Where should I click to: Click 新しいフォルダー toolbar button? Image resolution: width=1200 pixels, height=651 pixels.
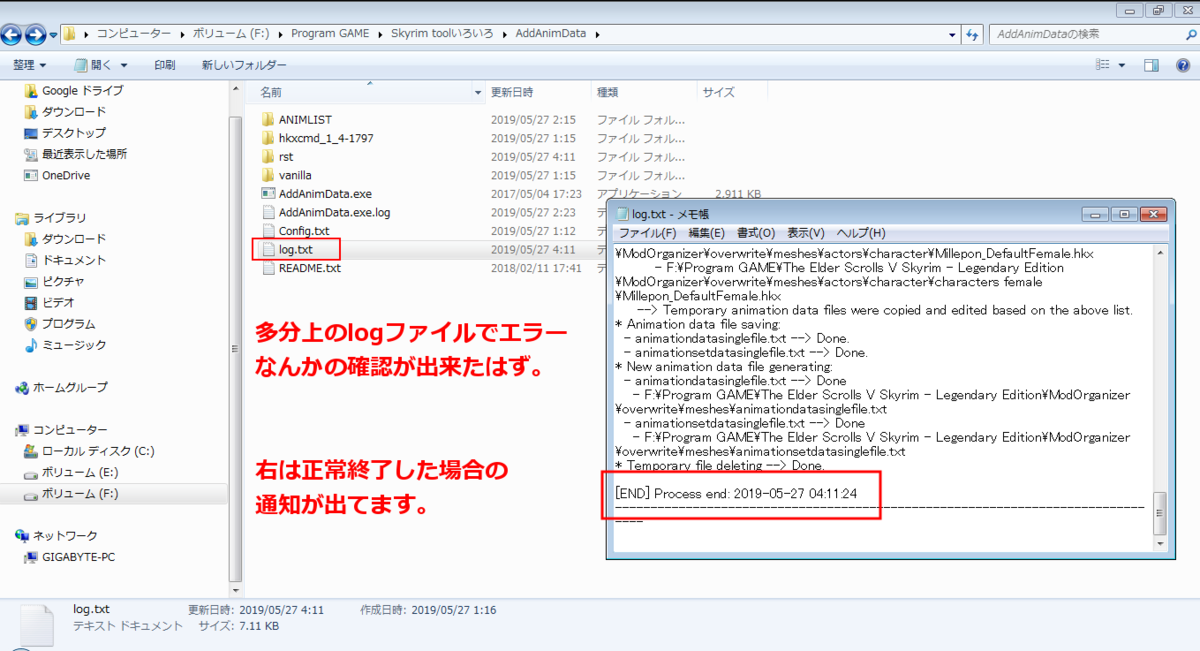click(243, 65)
